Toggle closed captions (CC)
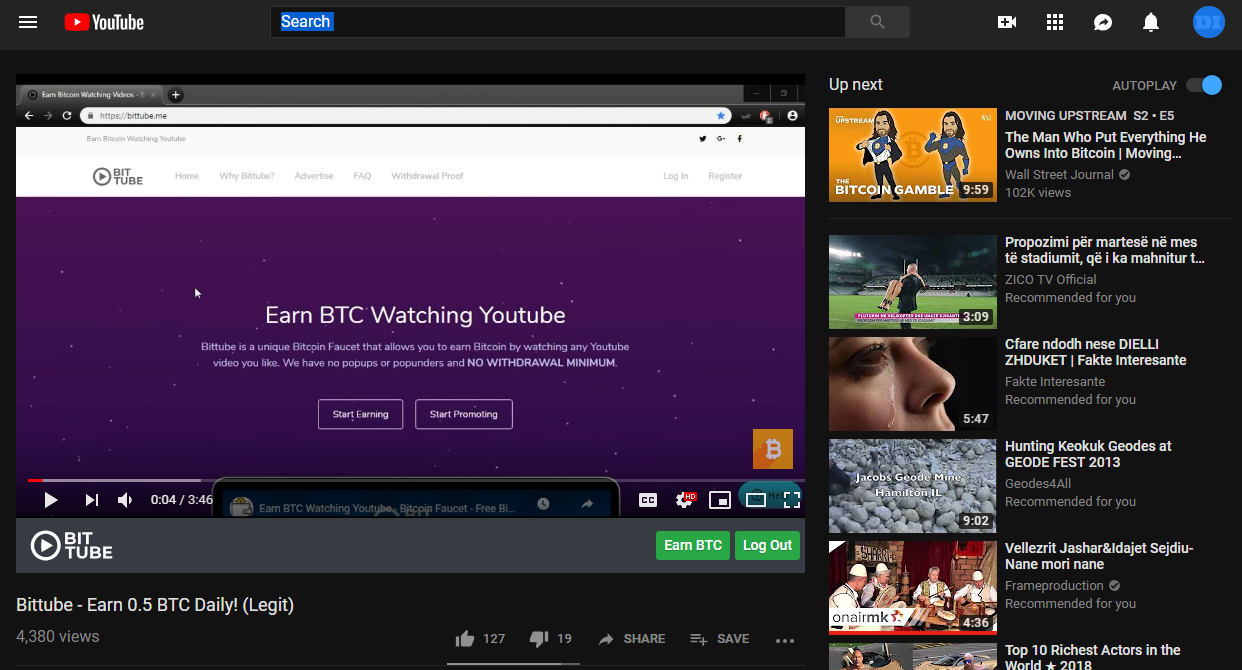The height and width of the screenshot is (670, 1242). [x=648, y=500]
